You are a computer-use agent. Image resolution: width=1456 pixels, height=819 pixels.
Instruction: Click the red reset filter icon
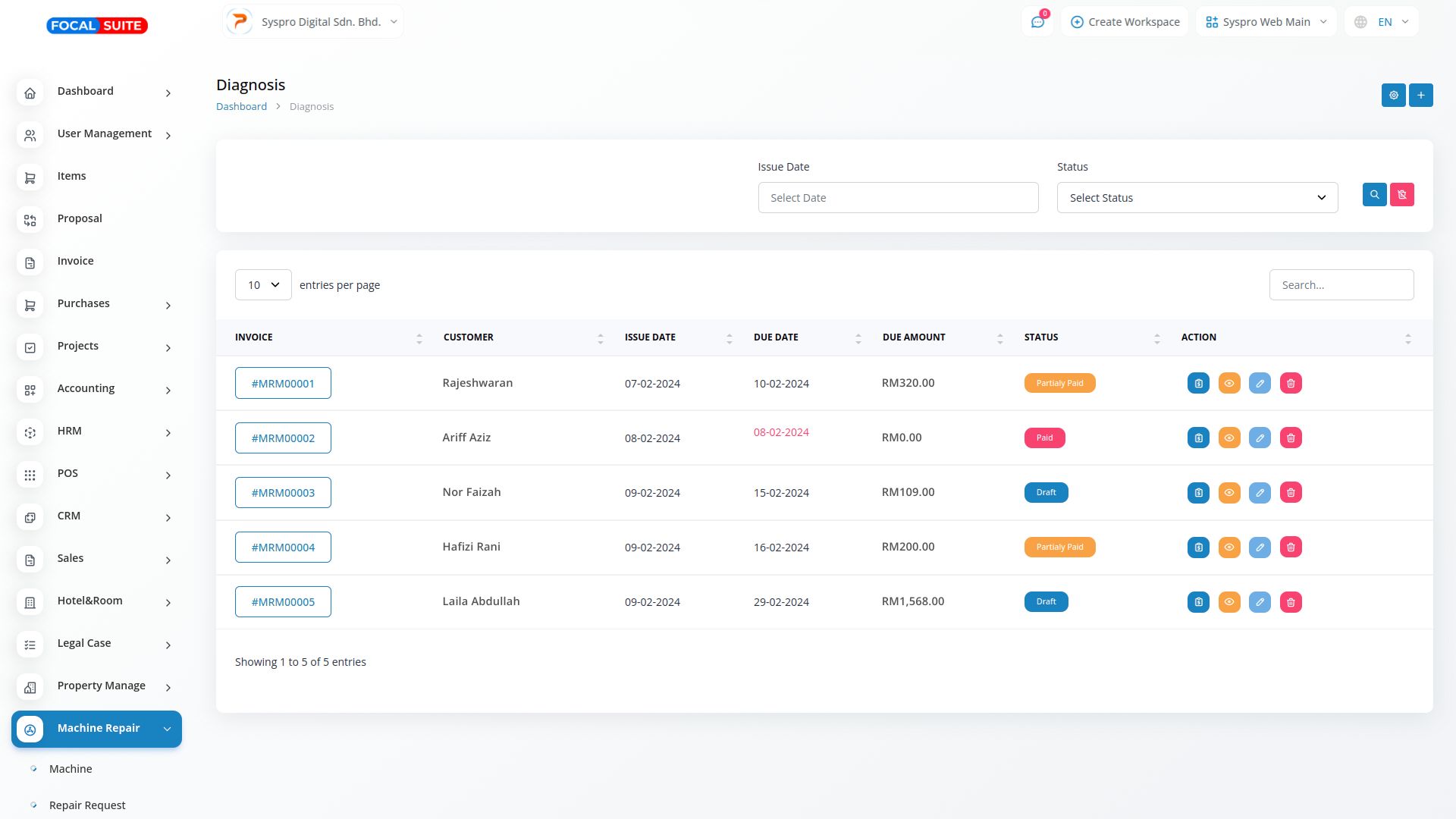1401,195
